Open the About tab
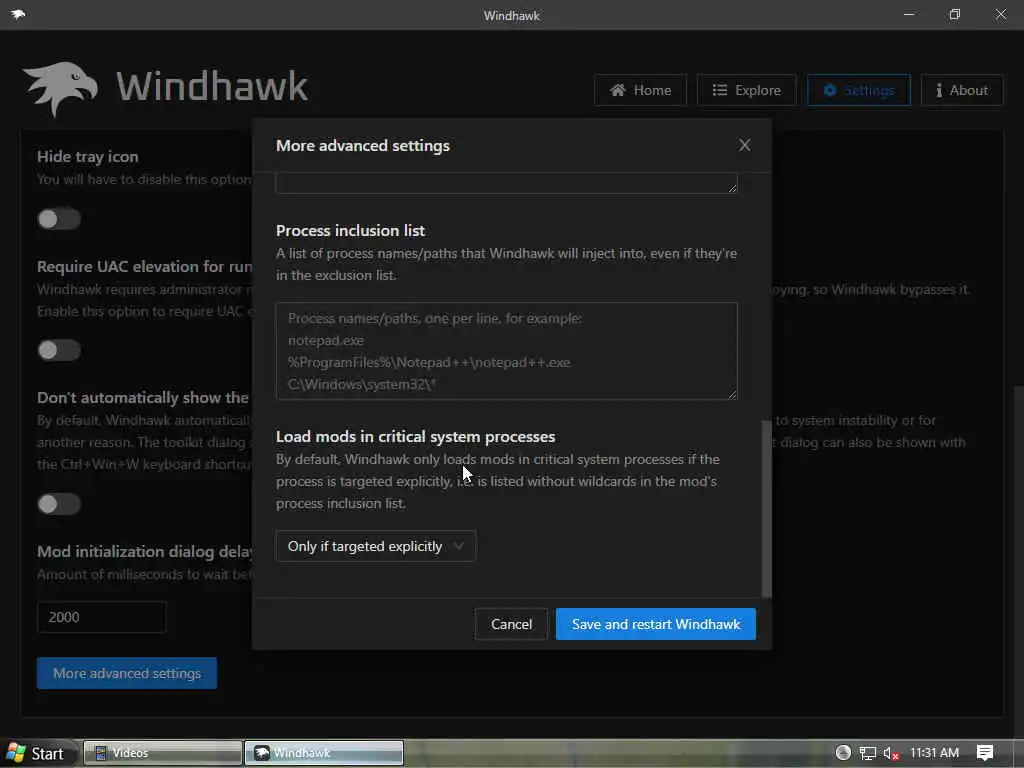Viewport: 1024px width, 768px height. coord(962,90)
